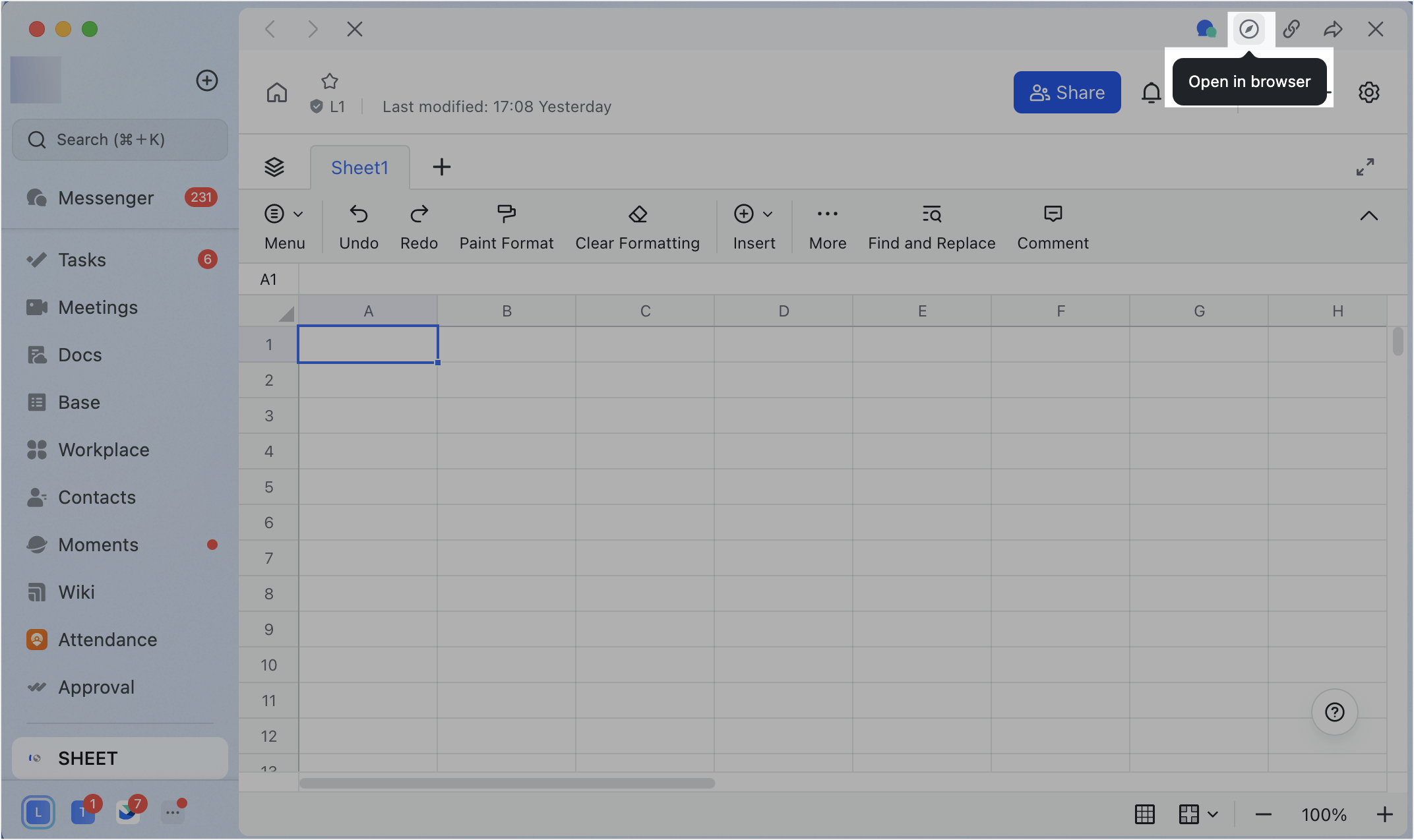Open the sheet layers list icon
This screenshot has height=840, width=1414.
coord(274,167)
